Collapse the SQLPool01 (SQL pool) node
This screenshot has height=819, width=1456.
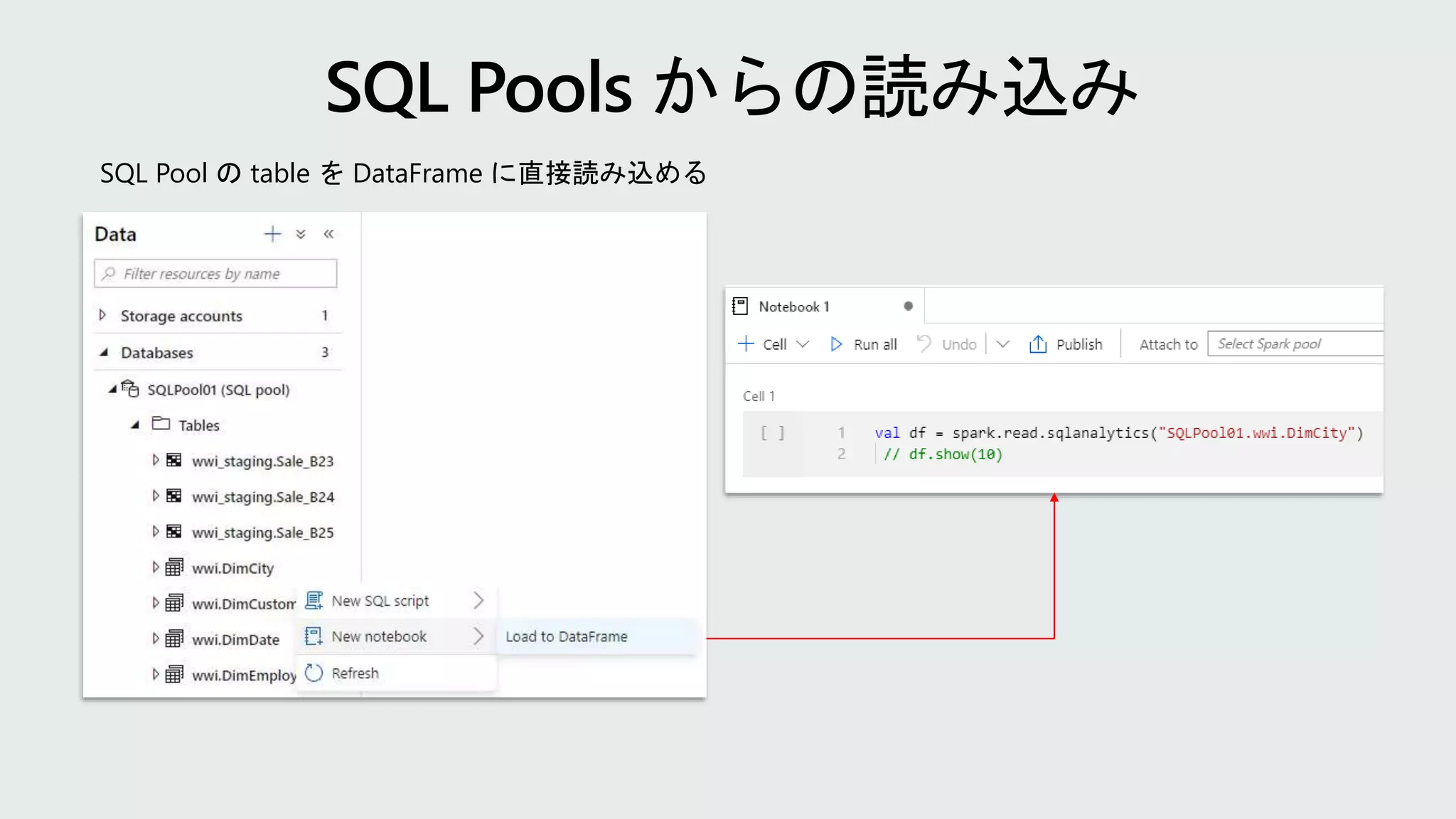(112, 389)
